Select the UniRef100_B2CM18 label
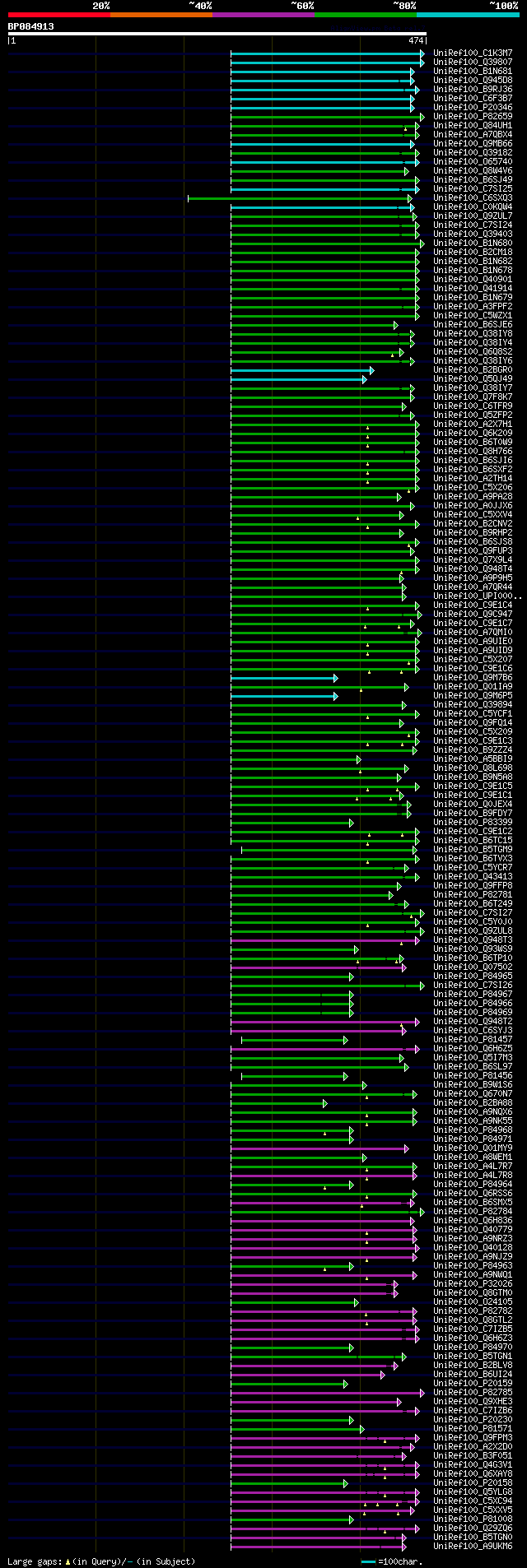This screenshot has width=527, height=1568. [x=473, y=252]
